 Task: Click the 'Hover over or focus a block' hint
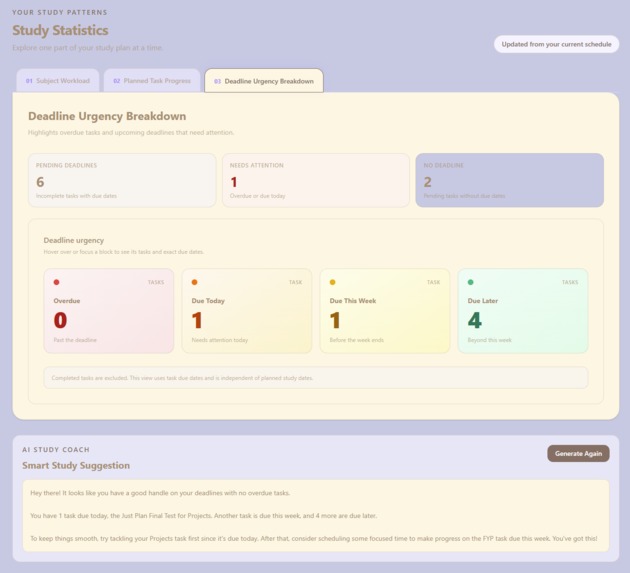pos(124,252)
